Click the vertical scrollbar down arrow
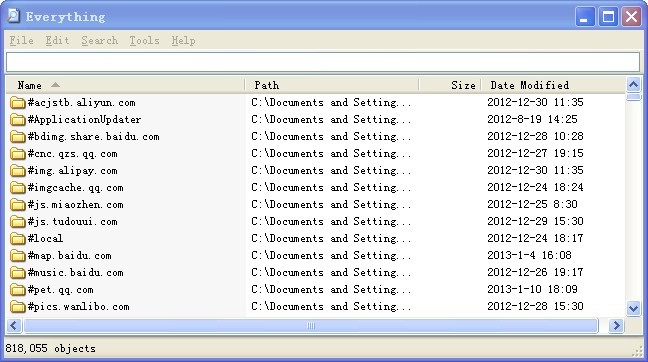This screenshot has height=362, width=648. tap(634, 308)
